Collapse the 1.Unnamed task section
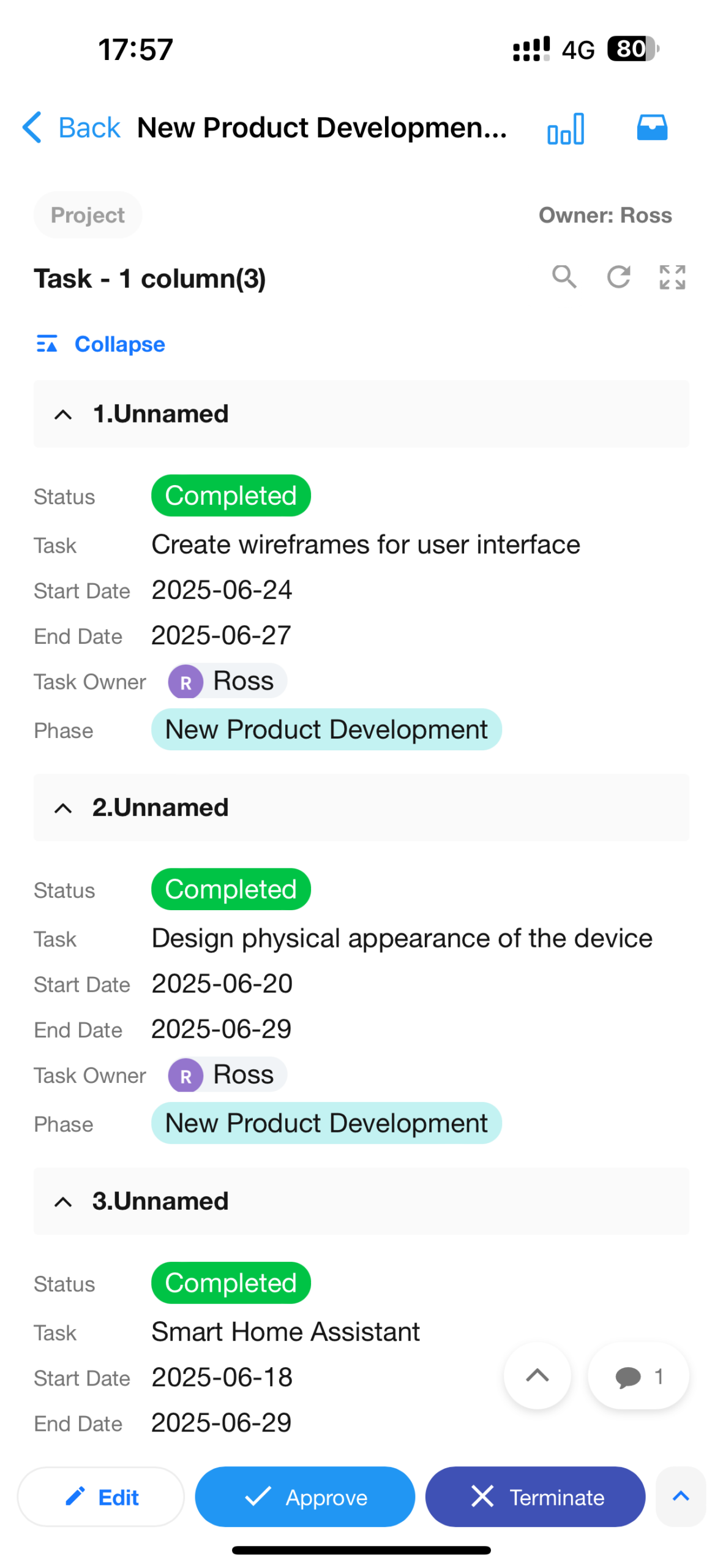This screenshot has width=723, height=1568. click(x=63, y=415)
